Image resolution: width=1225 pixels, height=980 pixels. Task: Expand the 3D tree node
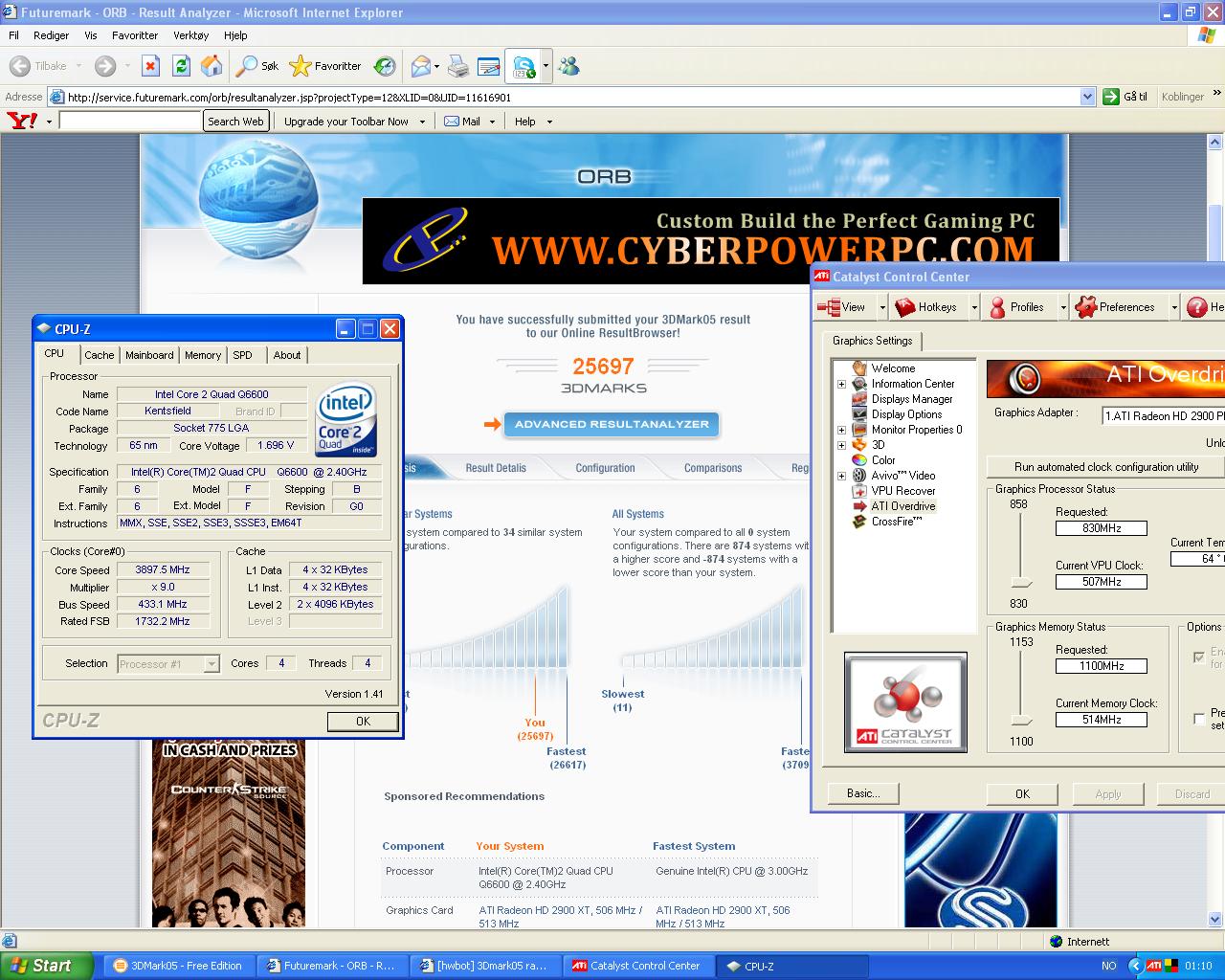842,445
